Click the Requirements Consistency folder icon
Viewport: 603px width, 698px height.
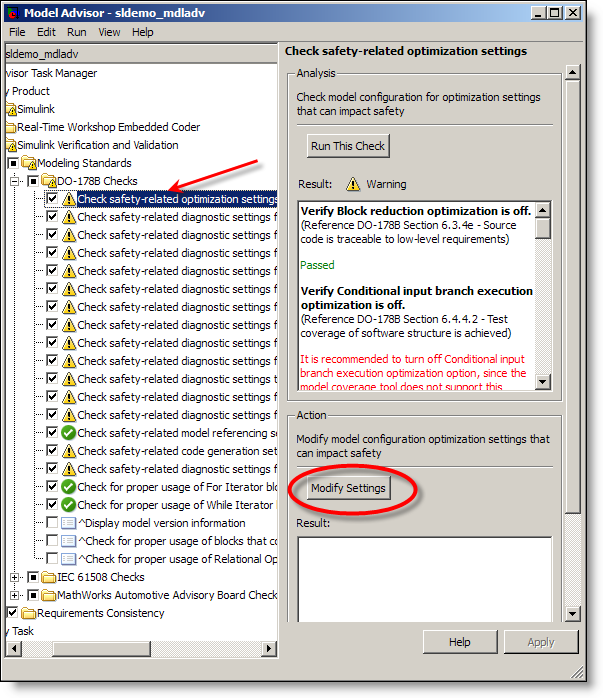(29, 613)
